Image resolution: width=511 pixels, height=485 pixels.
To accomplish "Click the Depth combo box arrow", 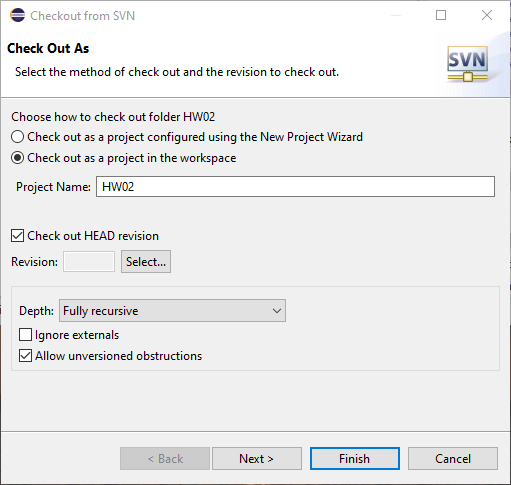I will click(277, 311).
